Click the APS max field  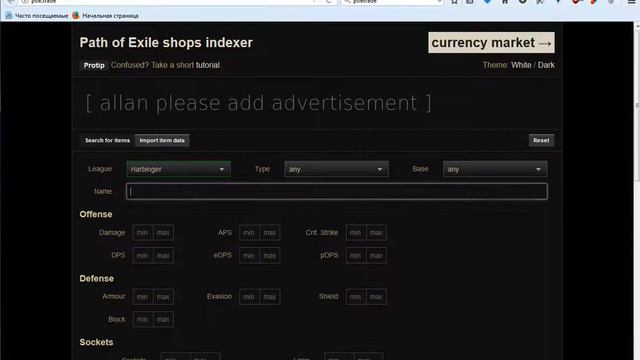click(x=270, y=233)
